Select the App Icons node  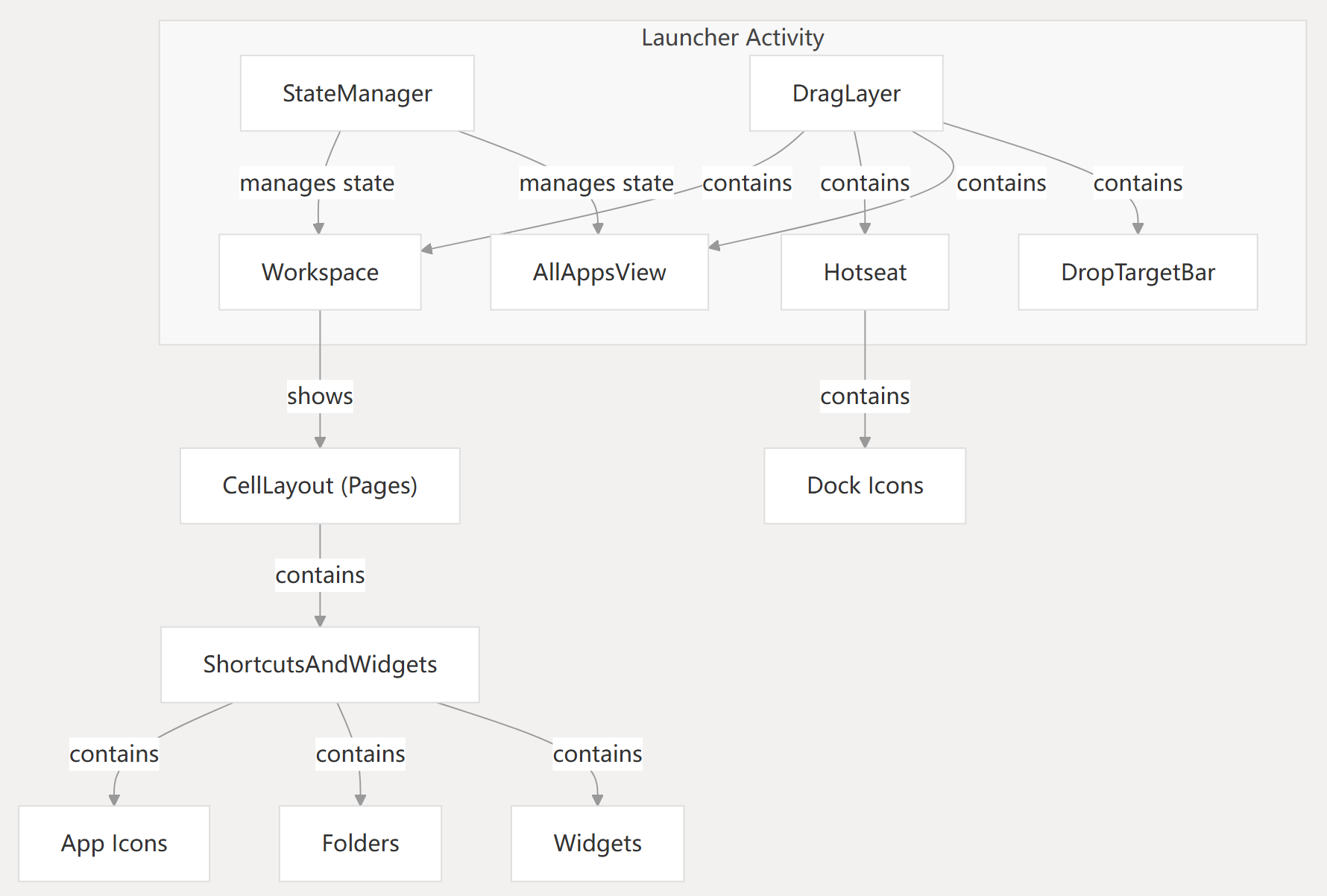114,843
